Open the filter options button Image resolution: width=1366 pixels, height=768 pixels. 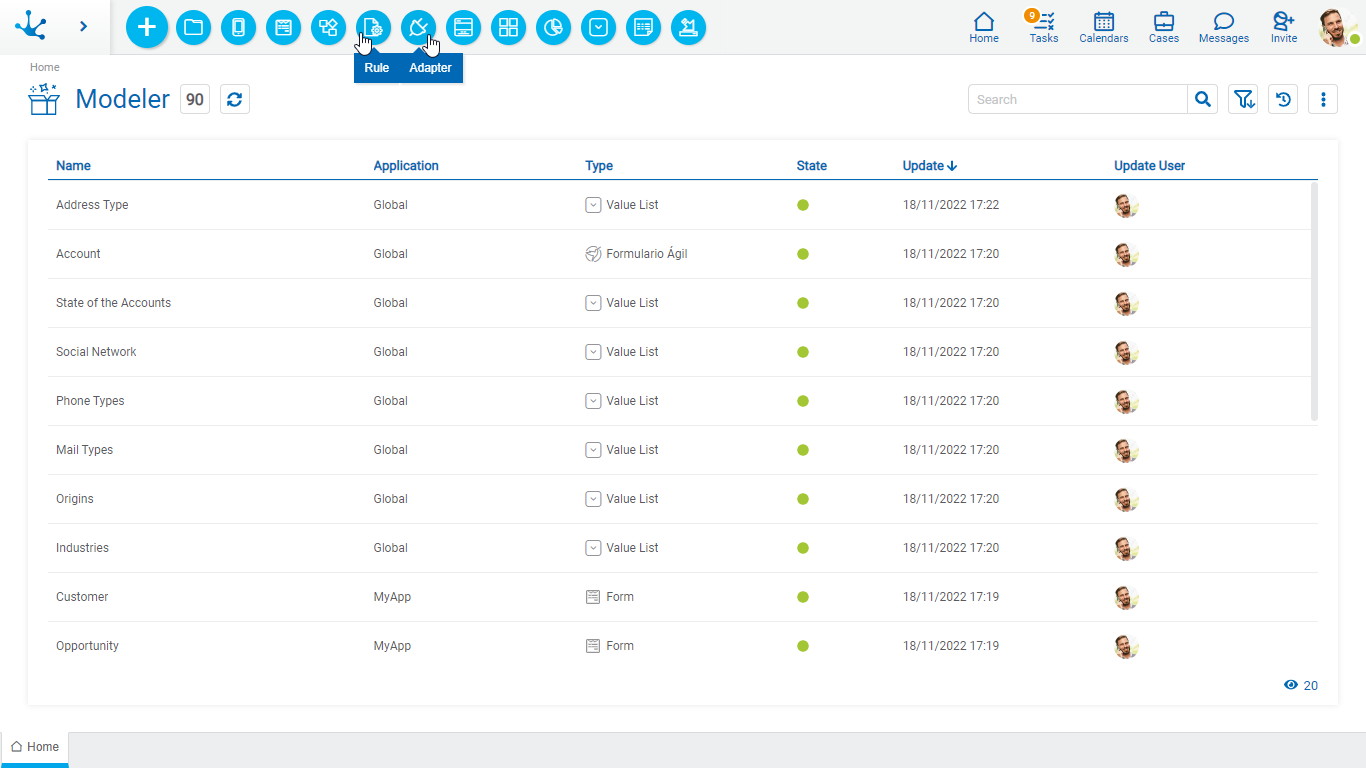(x=1243, y=99)
